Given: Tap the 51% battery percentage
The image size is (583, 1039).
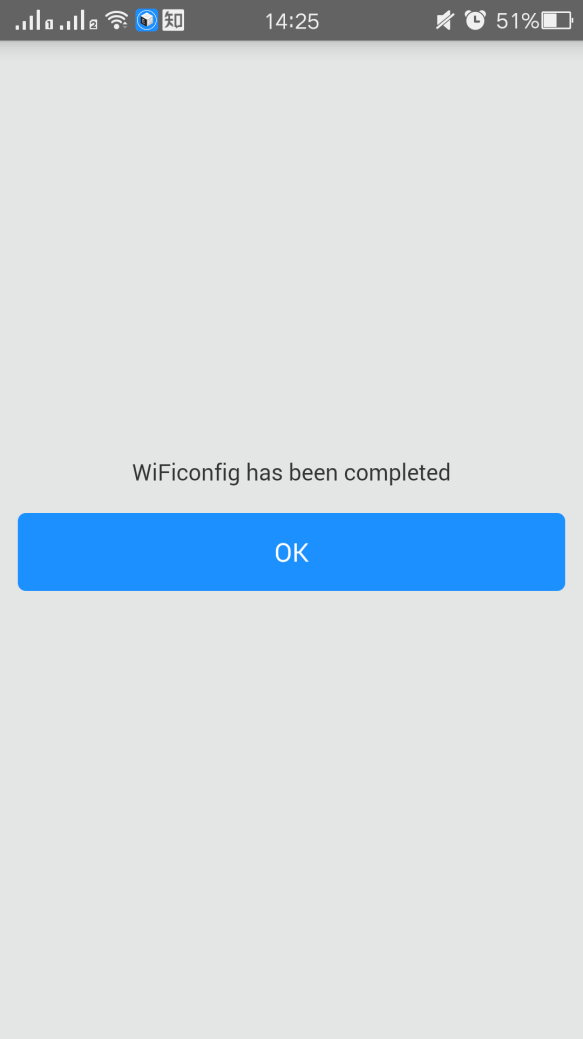Looking at the screenshot, I should coord(517,21).
